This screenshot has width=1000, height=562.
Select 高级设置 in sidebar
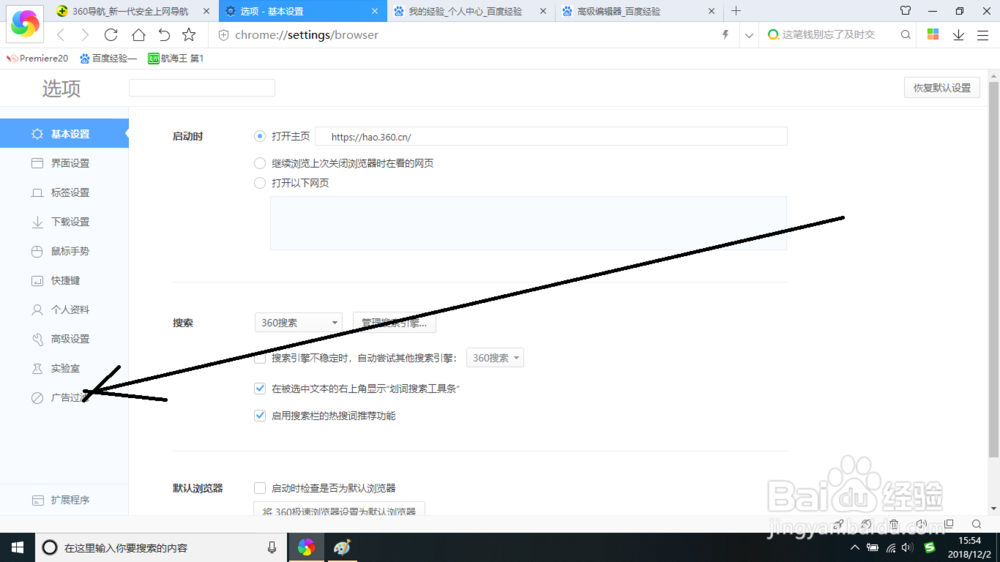coord(64,339)
